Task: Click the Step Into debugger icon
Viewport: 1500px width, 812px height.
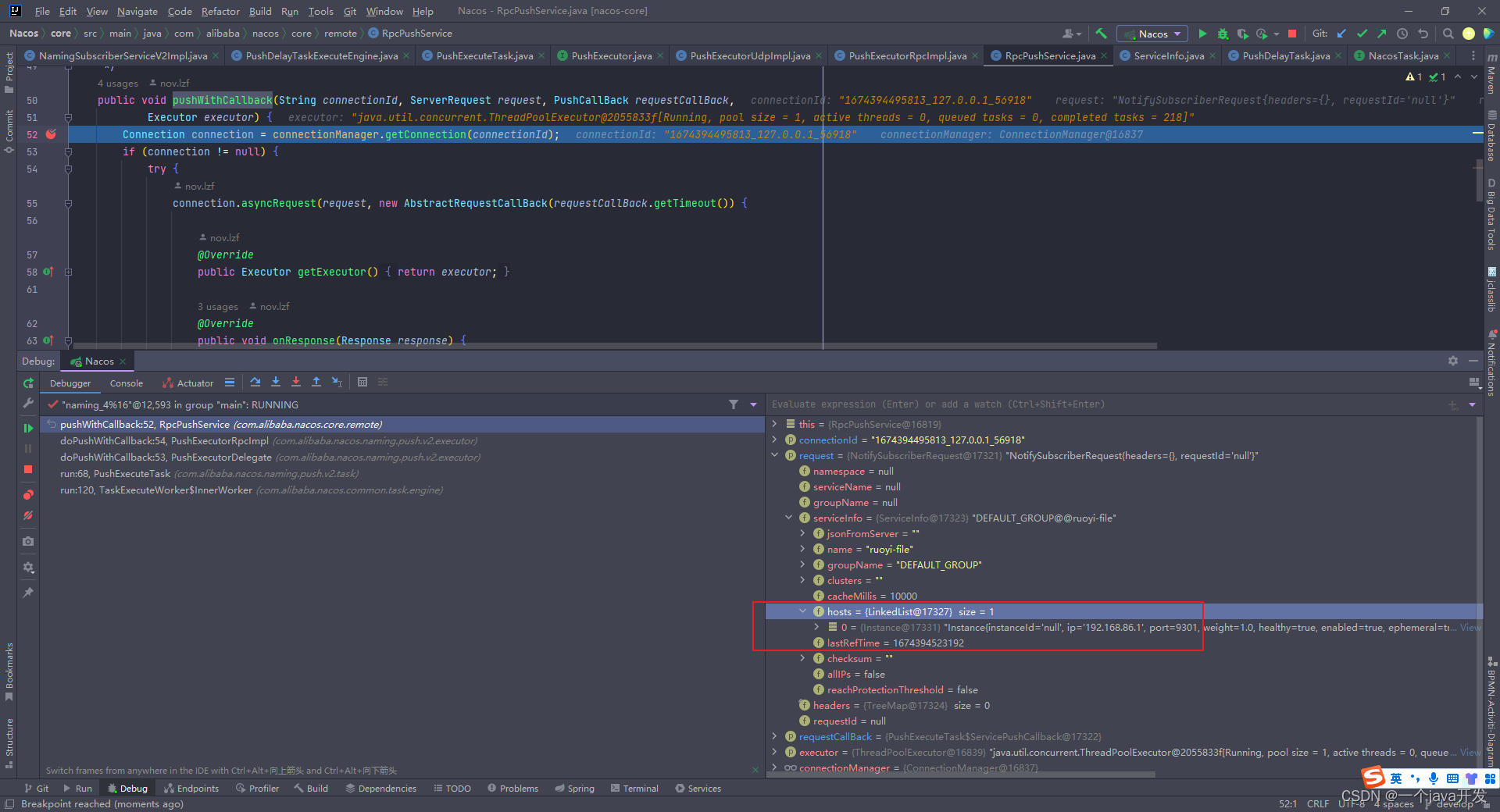Action: click(276, 382)
